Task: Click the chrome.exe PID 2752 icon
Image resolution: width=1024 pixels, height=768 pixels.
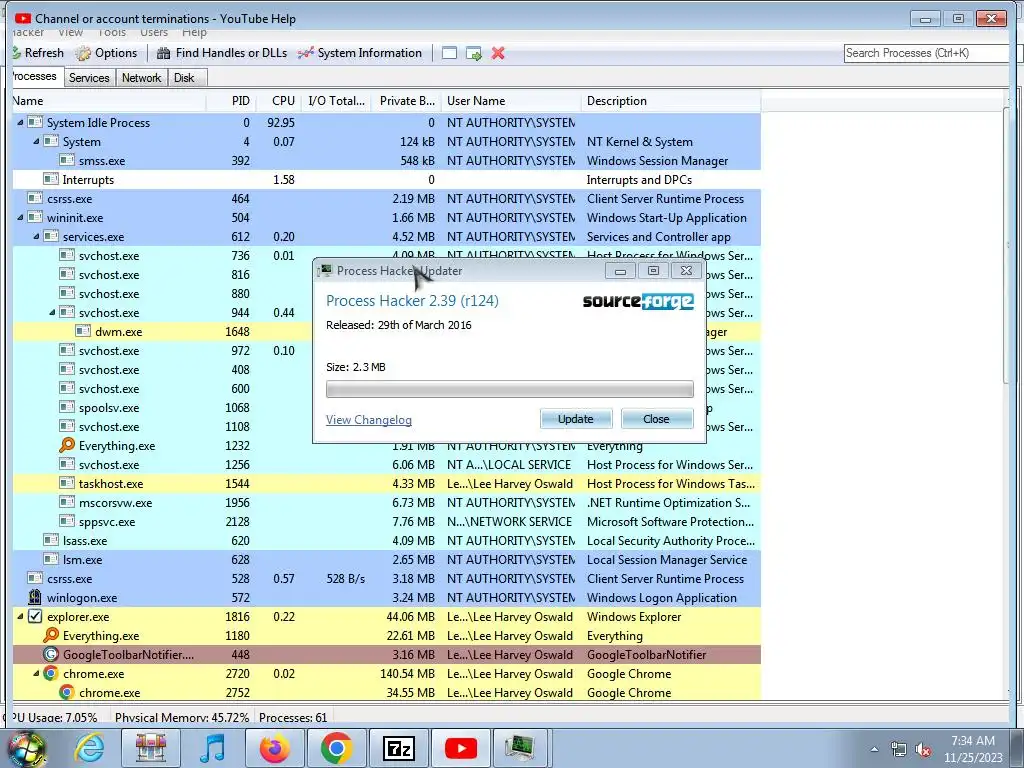Action: click(67, 692)
